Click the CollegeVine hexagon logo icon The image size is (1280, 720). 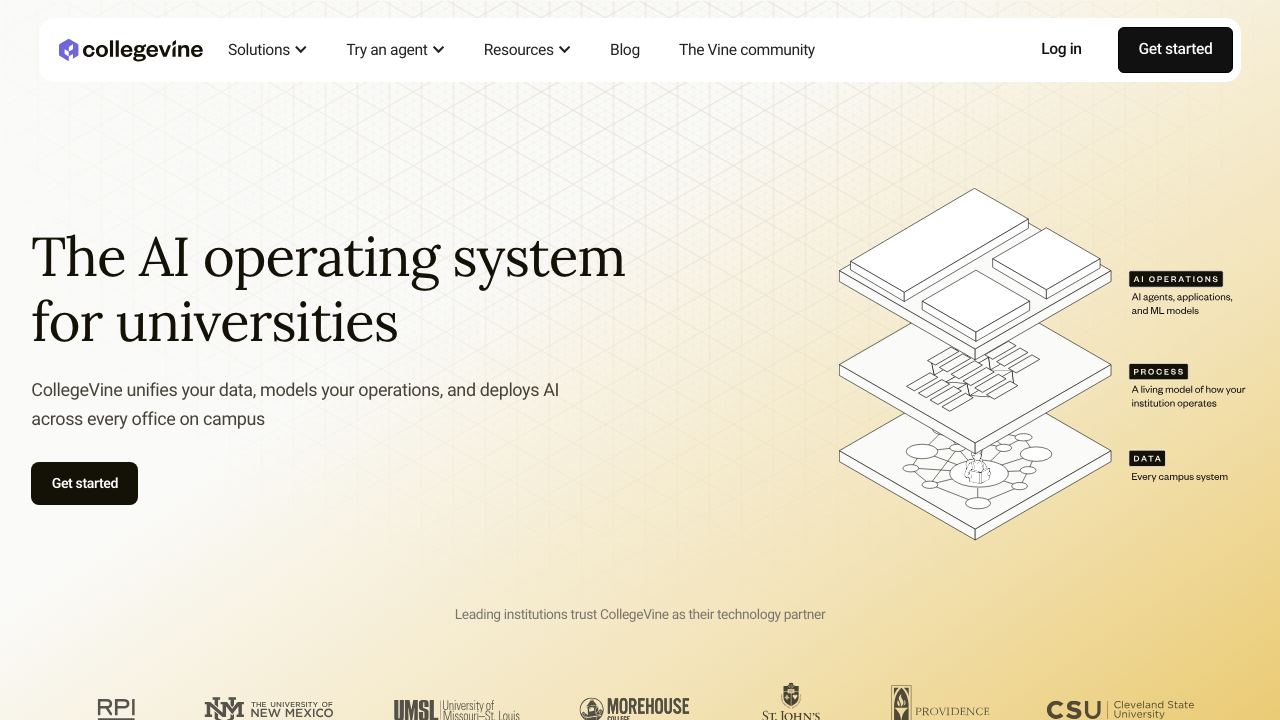[x=68, y=50]
